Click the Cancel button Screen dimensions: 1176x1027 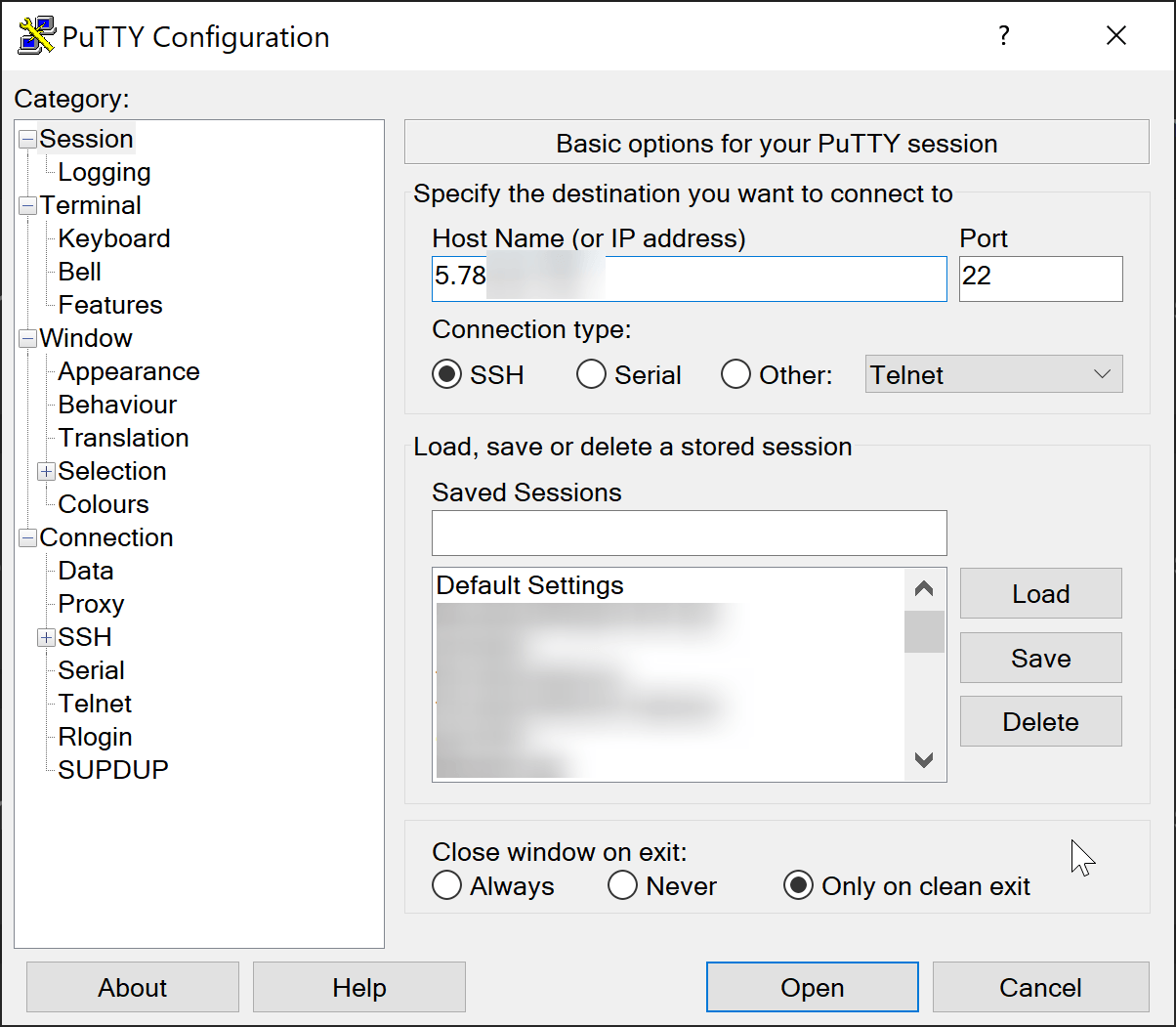pyautogui.click(x=1040, y=987)
